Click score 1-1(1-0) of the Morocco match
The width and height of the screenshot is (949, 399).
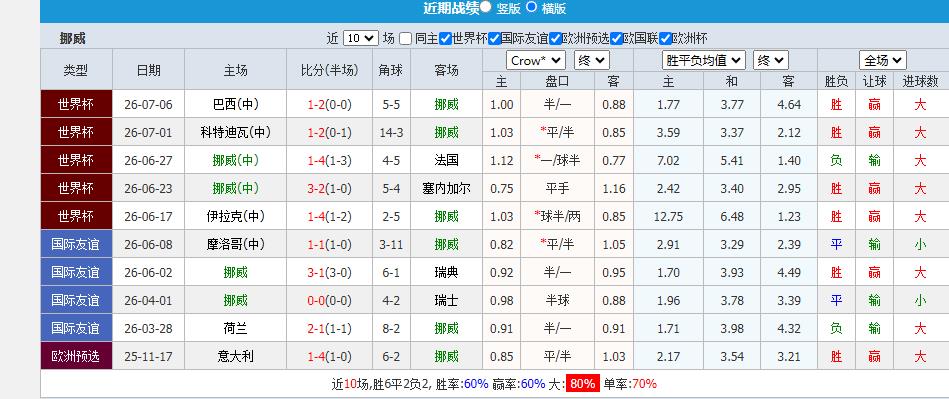click(x=329, y=245)
